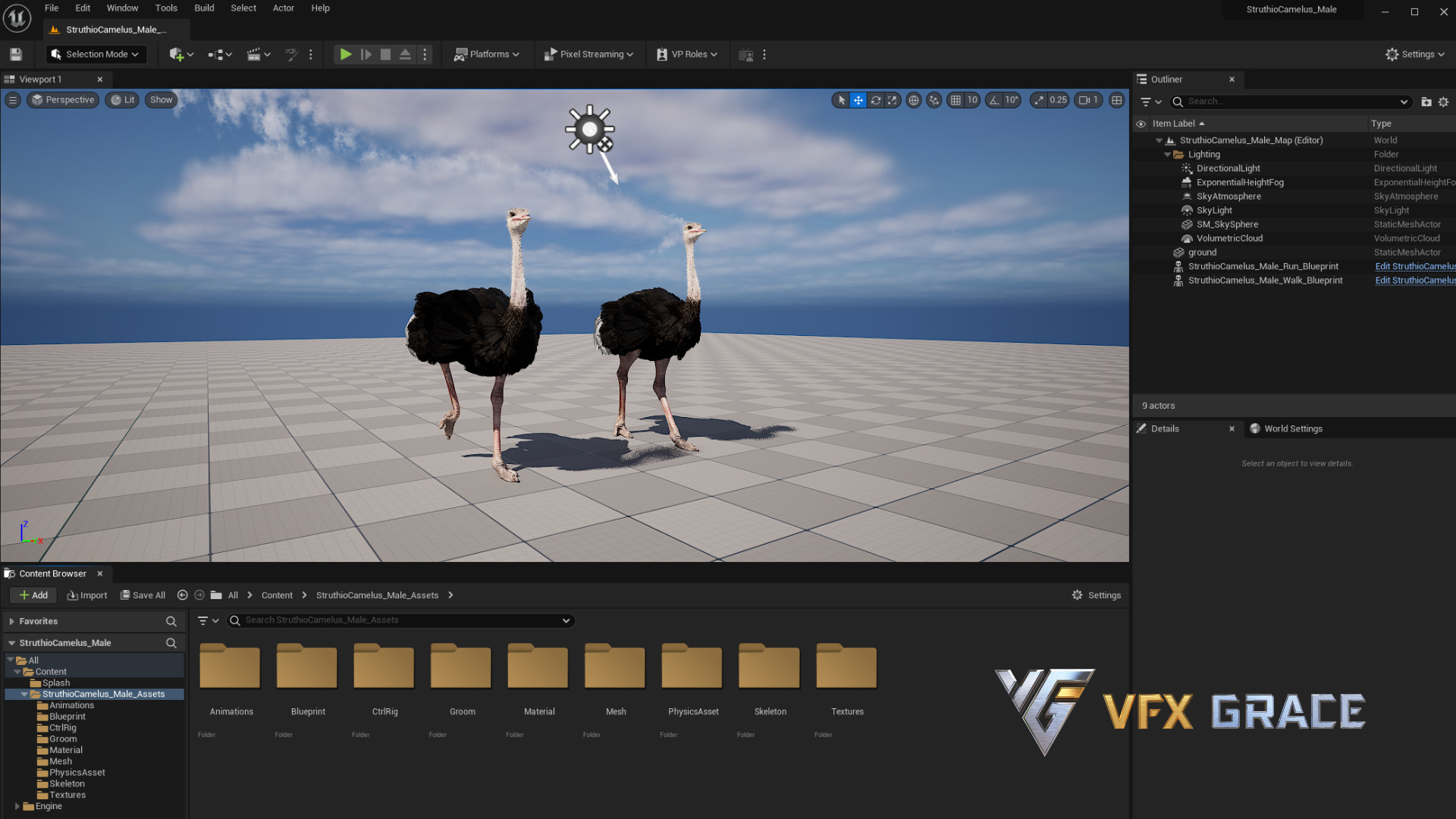Click the Content Browser Import button

coord(87,596)
